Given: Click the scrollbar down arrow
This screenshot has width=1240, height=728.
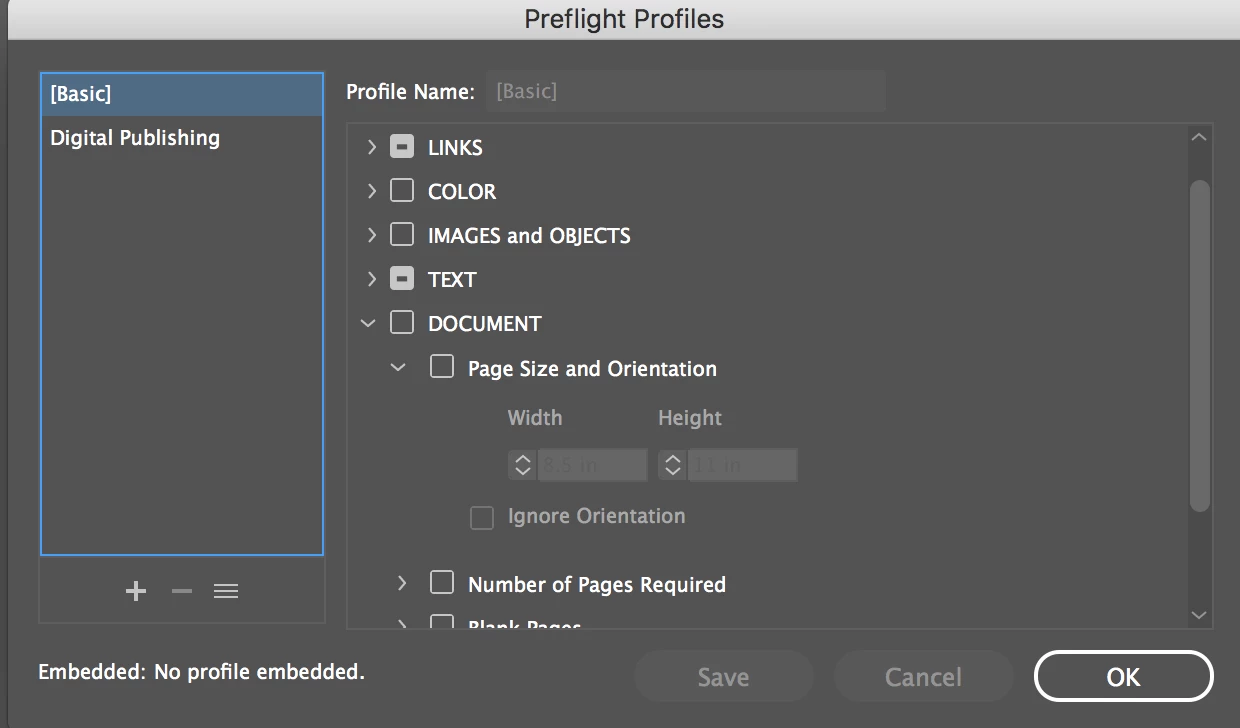Looking at the screenshot, I should [1200, 615].
